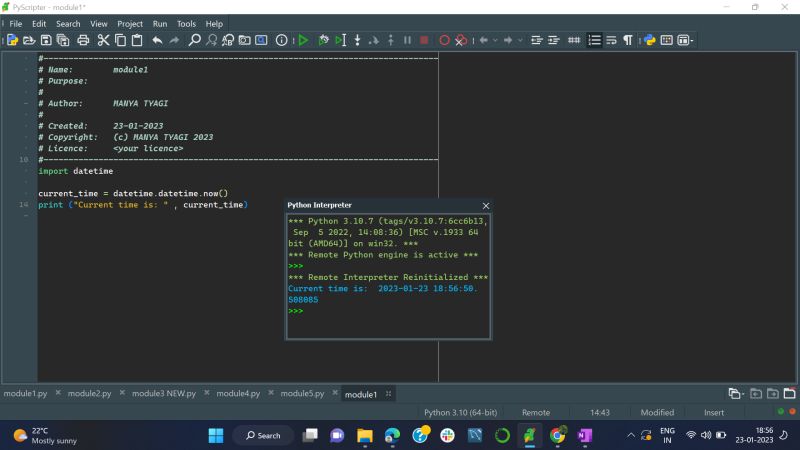The height and width of the screenshot is (450, 800).
Task: Toggle comment with the hash icon
Action: tap(574, 40)
